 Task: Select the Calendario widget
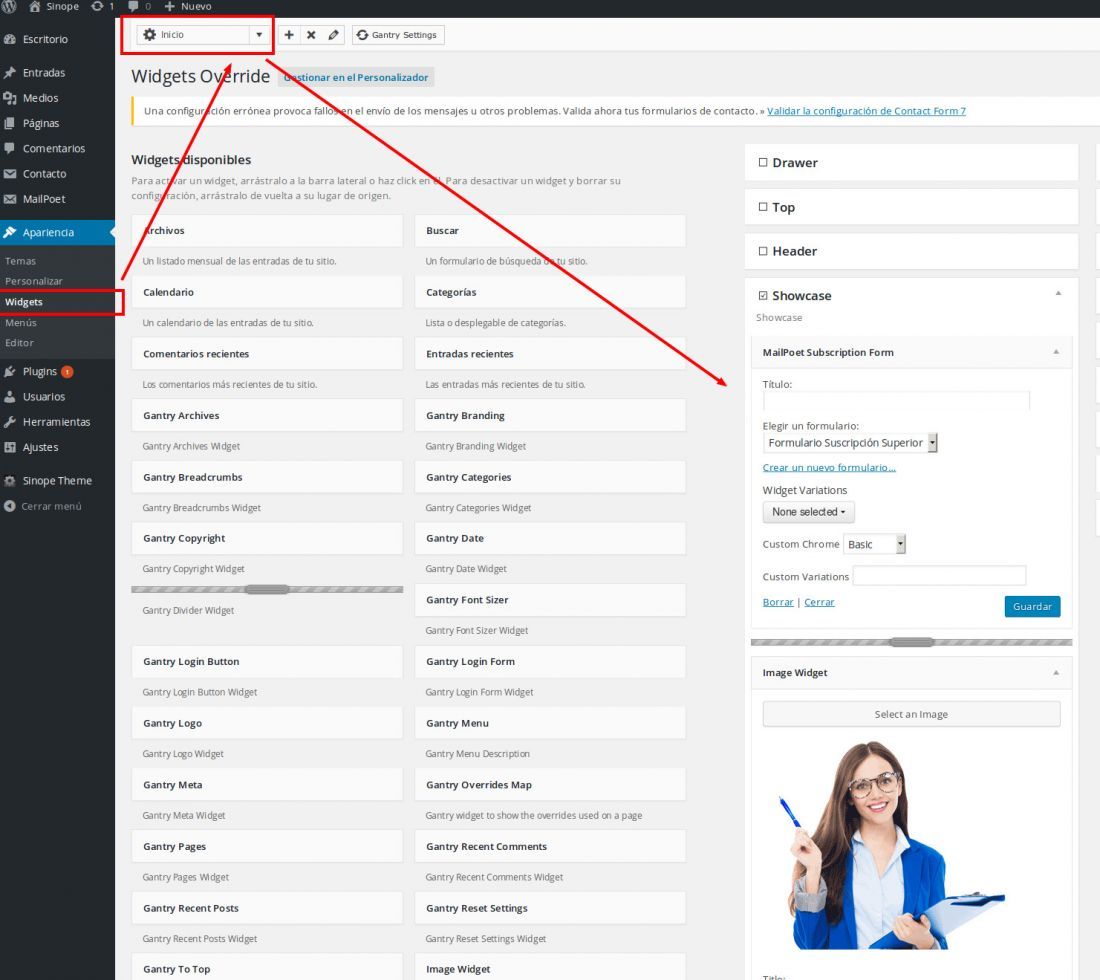point(267,293)
